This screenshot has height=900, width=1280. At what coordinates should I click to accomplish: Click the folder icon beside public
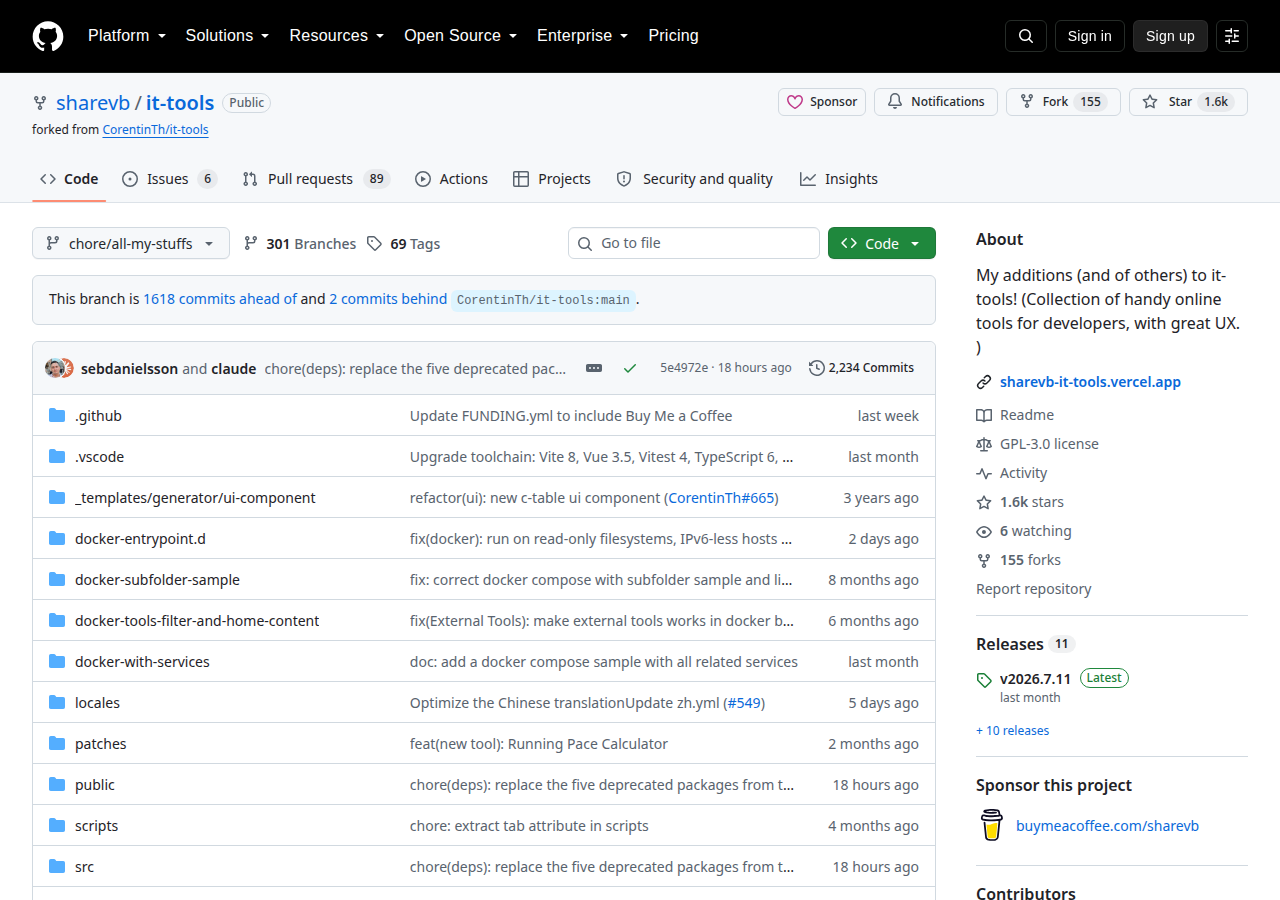click(57, 785)
